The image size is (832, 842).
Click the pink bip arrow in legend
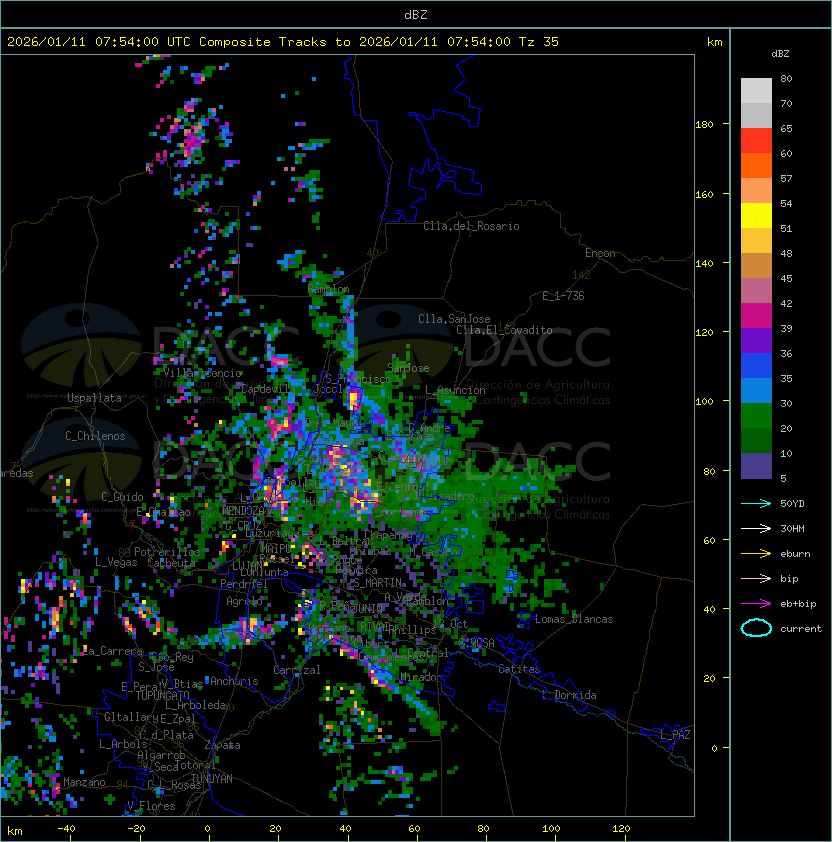coord(756,578)
